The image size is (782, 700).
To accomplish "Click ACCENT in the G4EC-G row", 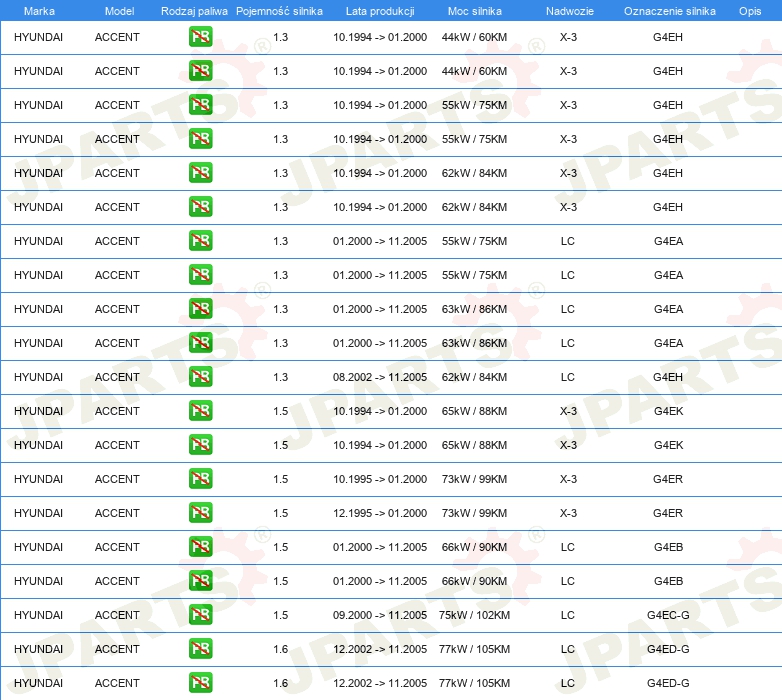I will click(x=117, y=615).
